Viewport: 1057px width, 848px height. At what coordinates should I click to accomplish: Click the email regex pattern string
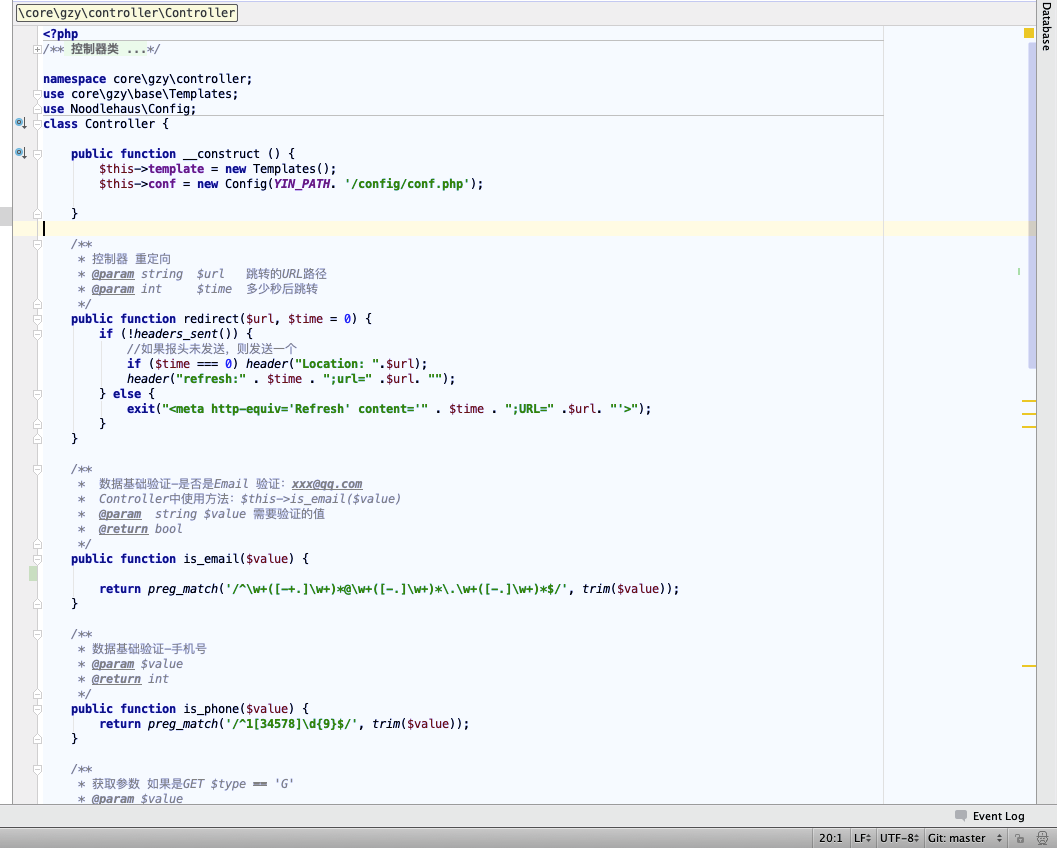click(x=397, y=588)
